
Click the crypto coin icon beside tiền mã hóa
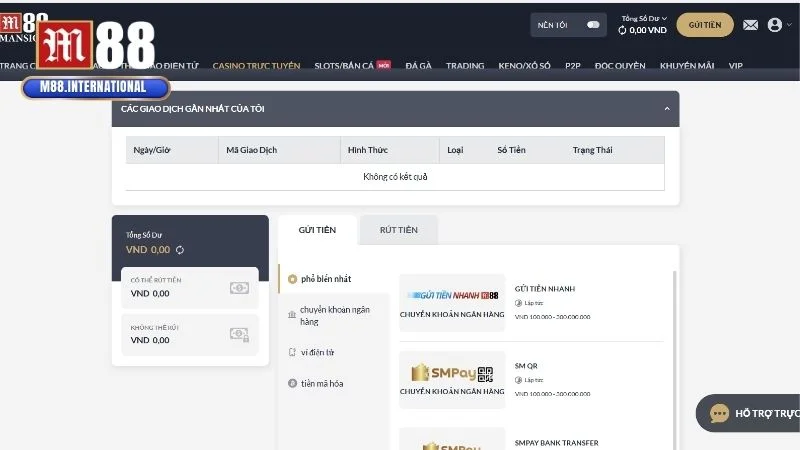point(292,383)
